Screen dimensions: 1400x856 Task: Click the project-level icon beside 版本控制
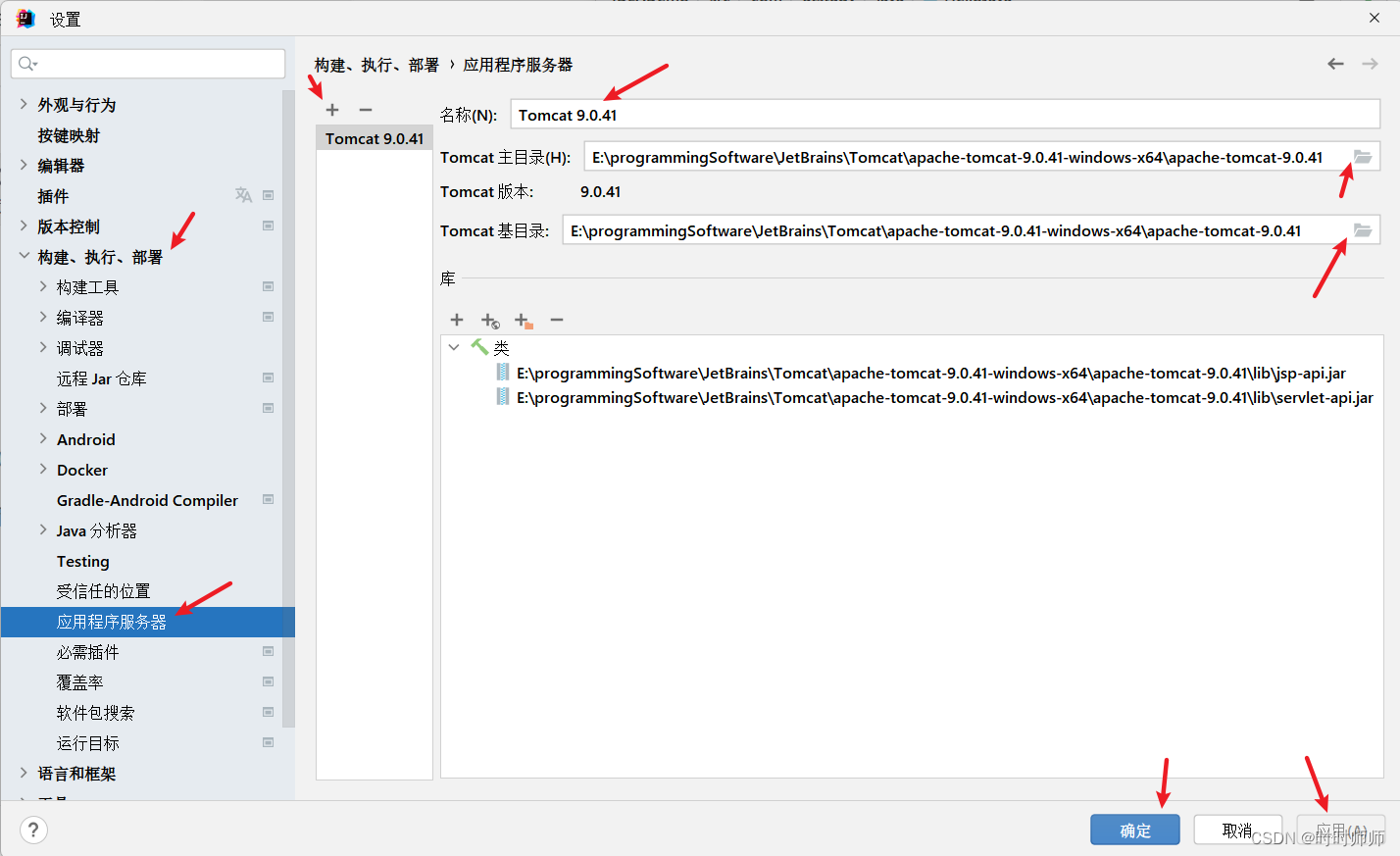click(x=268, y=226)
